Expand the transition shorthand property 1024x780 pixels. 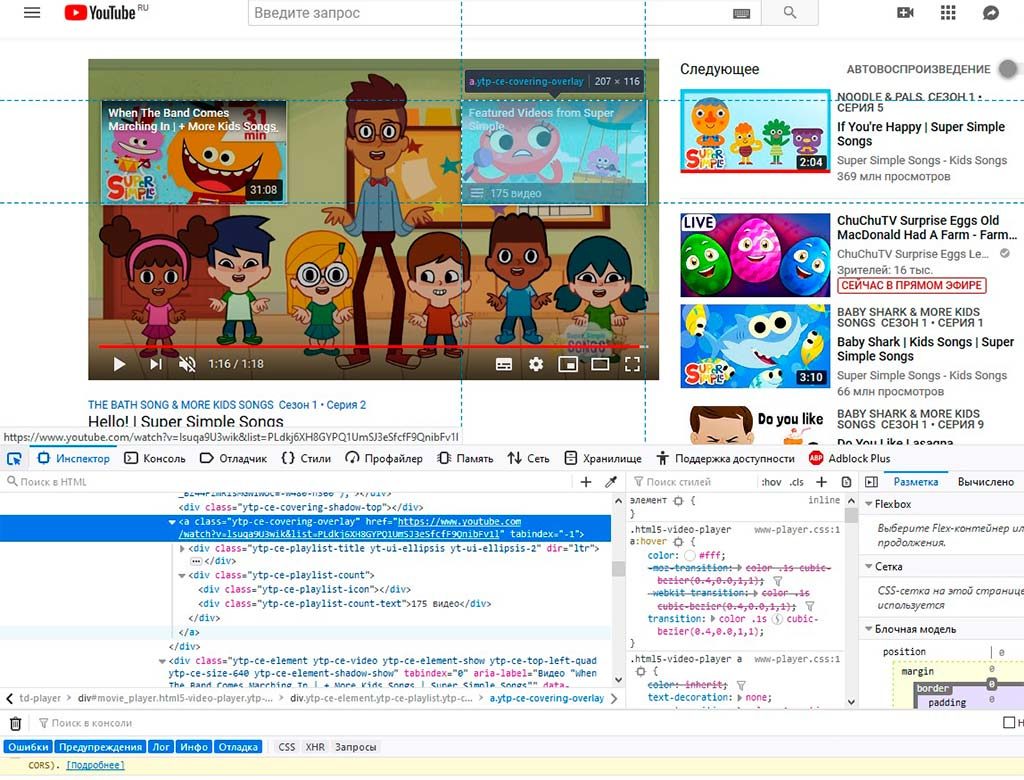tap(712, 619)
